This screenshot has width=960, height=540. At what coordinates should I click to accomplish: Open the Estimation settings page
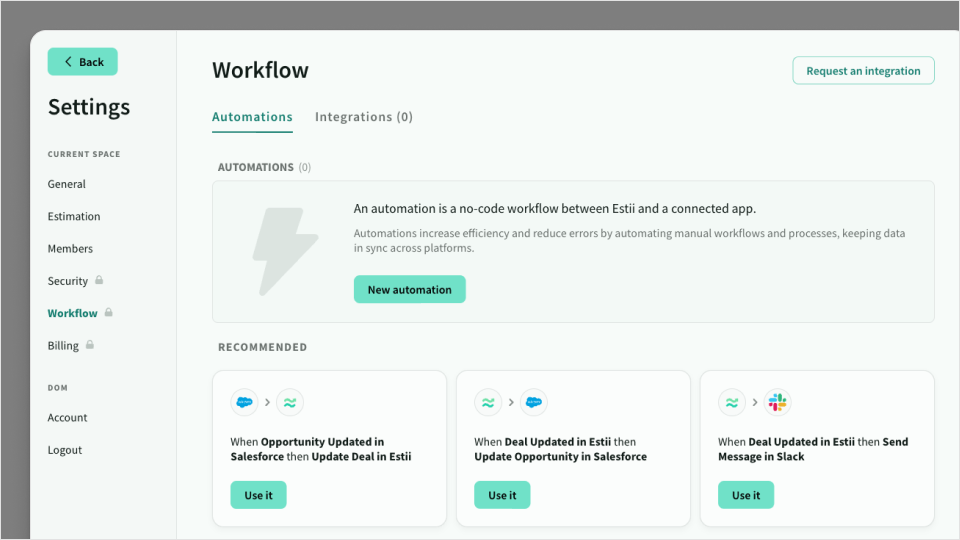coord(74,216)
